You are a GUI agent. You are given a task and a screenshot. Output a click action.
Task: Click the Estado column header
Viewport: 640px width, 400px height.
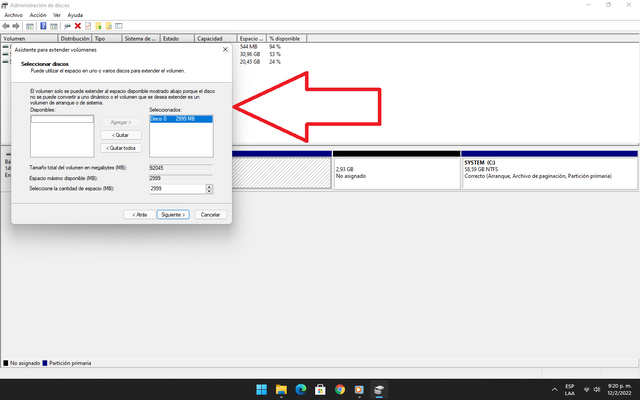pyautogui.click(x=177, y=38)
